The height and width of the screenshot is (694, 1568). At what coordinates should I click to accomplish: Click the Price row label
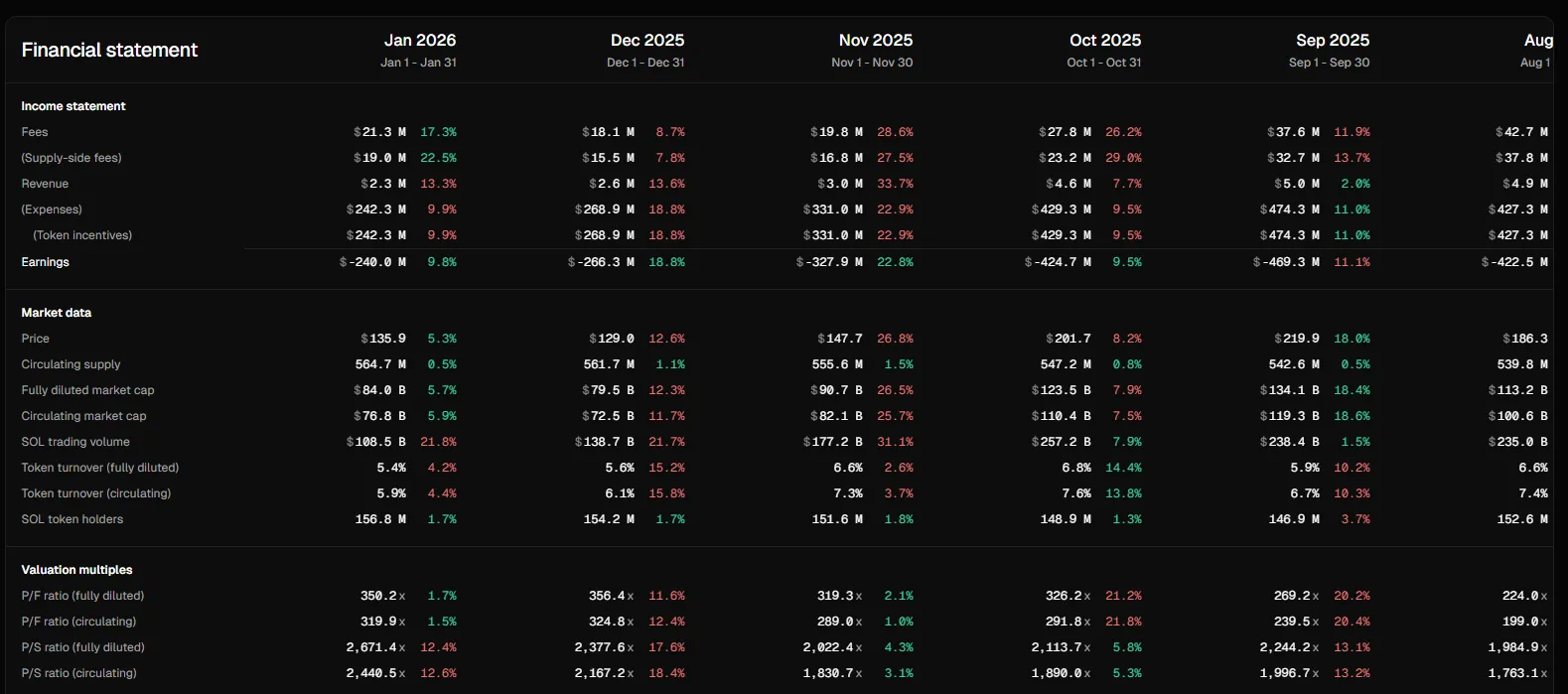click(35, 339)
